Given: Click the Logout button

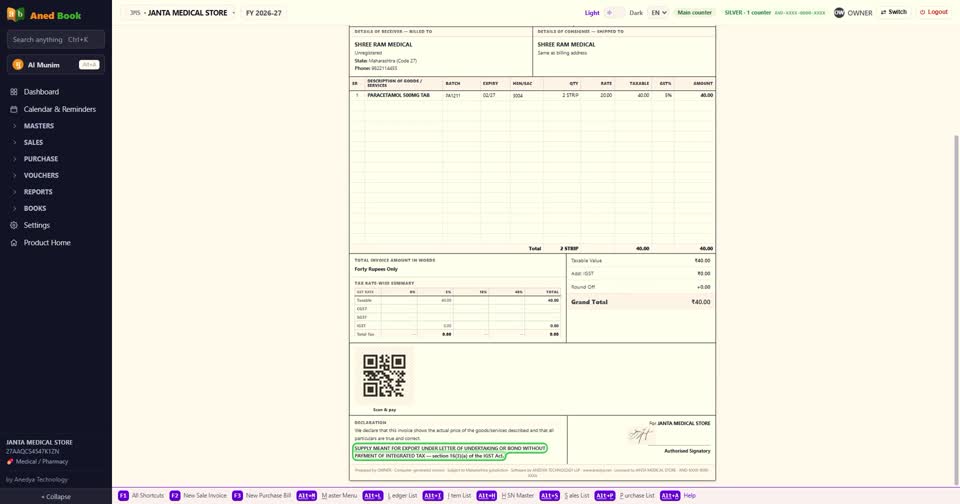Looking at the screenshot, I should tap(934, 12).
